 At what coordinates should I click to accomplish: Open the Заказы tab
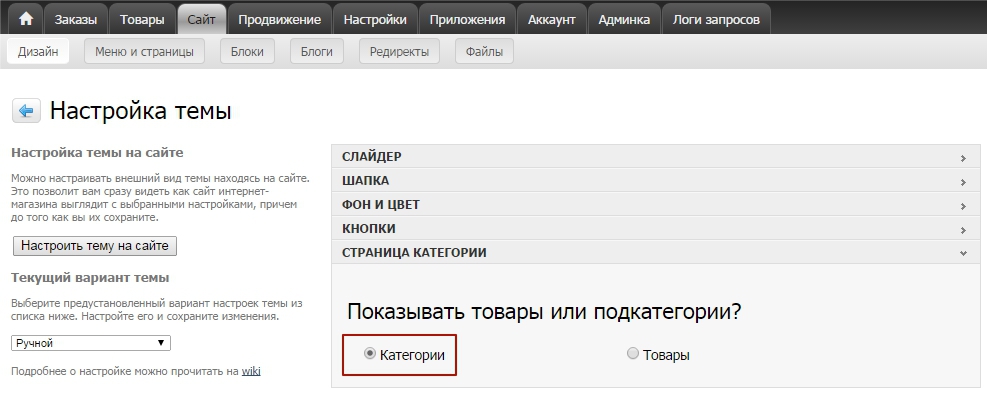tap(76, 19)
